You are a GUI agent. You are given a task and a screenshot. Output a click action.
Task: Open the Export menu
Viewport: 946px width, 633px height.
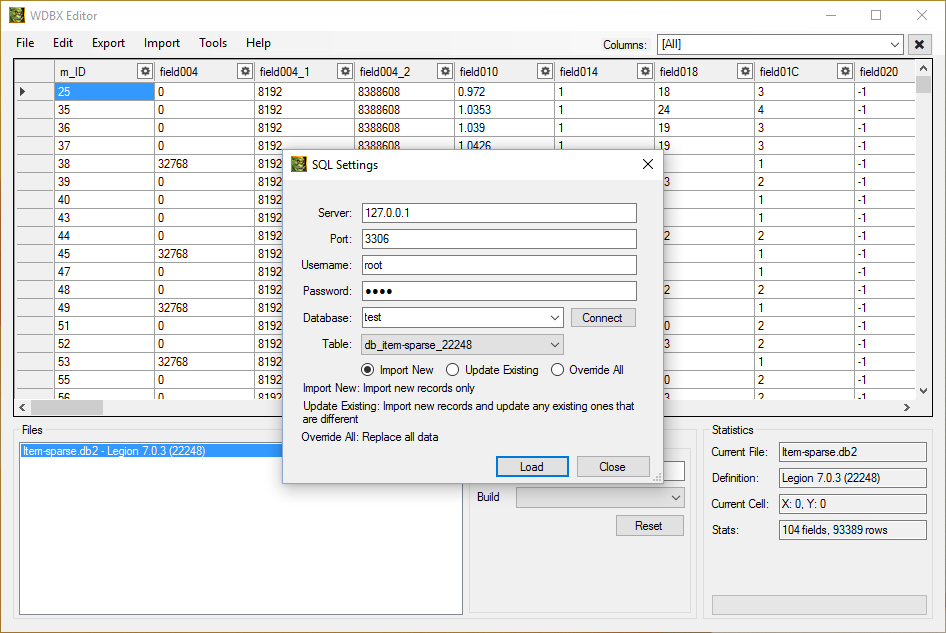coord(107,43)
